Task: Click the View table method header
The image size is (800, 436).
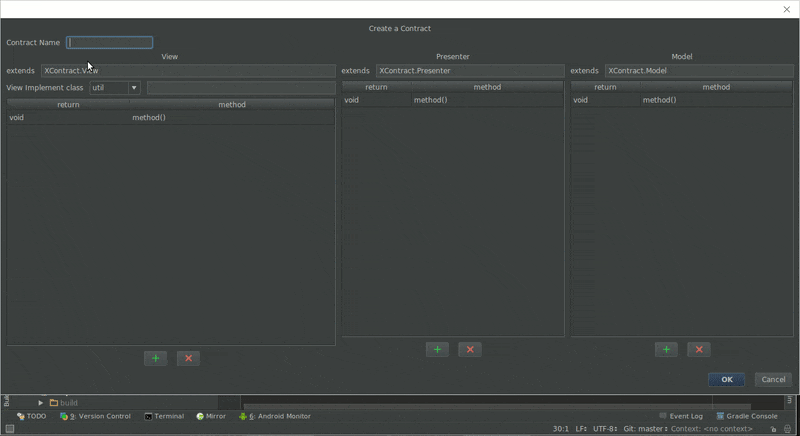Action: pyautogui.click(x=232, y=105)
